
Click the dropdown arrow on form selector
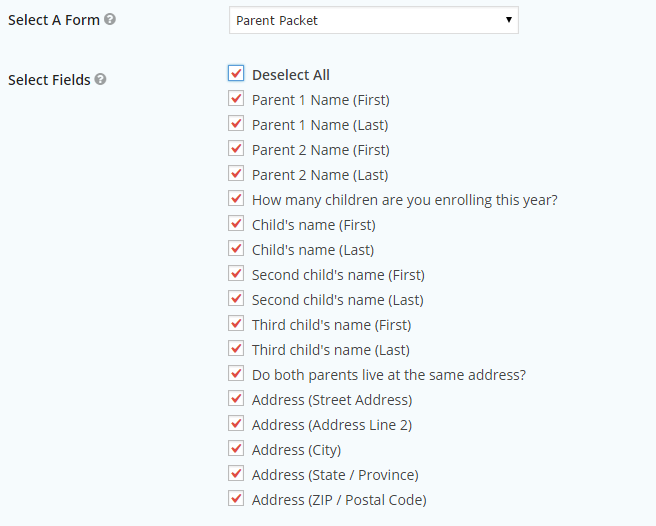509,20
